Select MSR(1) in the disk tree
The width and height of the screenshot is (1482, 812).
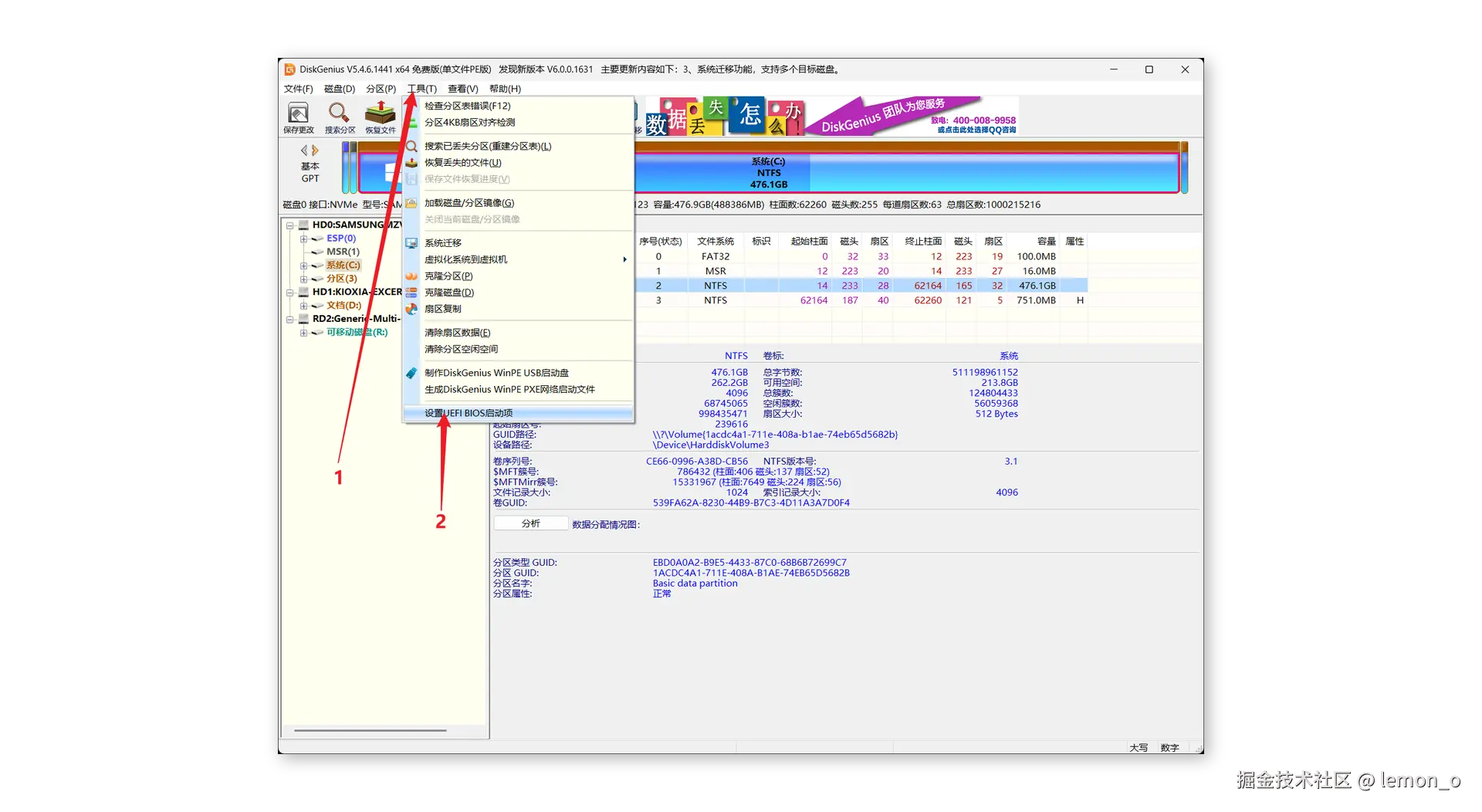click(343, 252)
